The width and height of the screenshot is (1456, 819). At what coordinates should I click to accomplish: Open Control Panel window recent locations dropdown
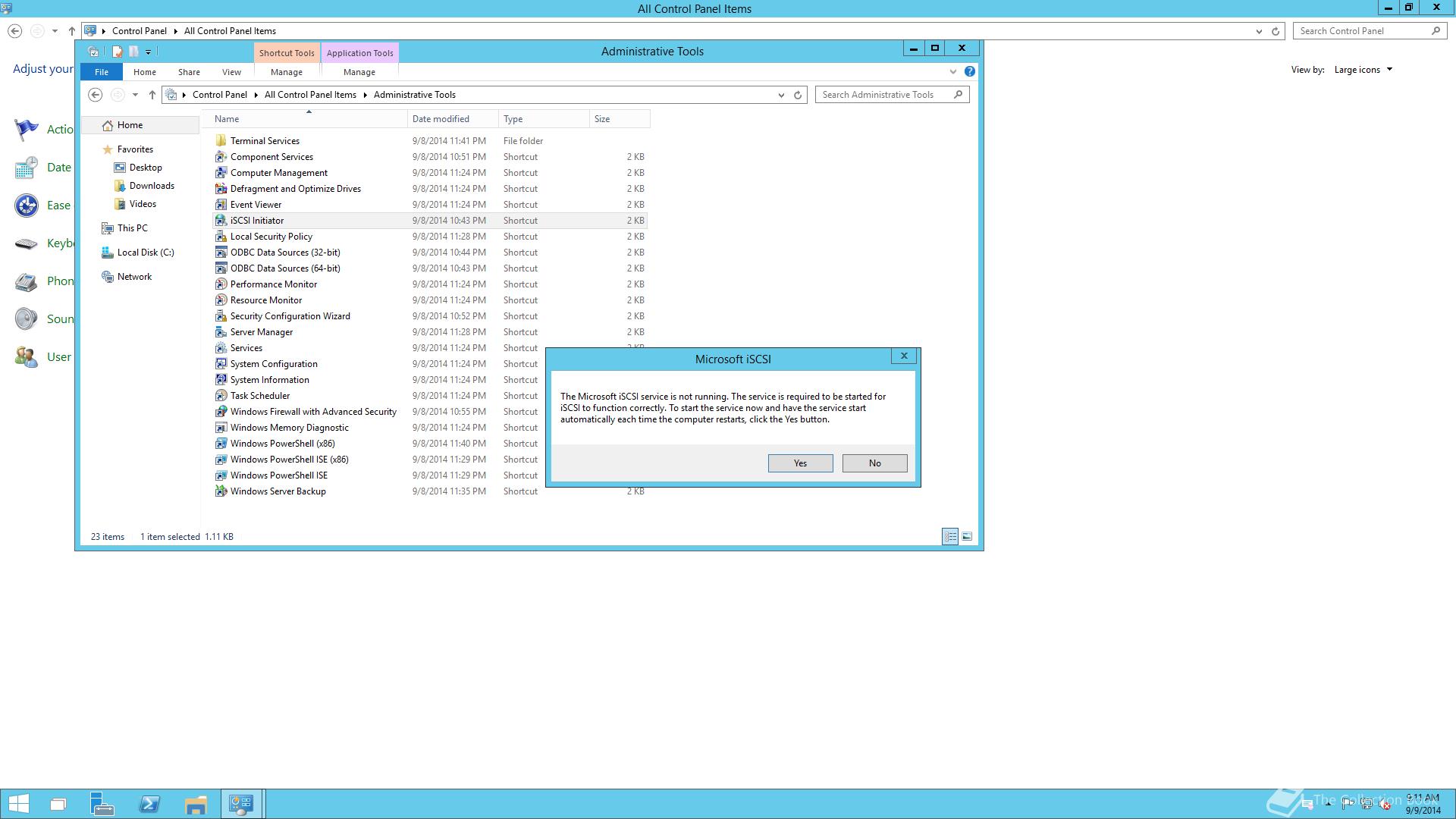[55, 31]
